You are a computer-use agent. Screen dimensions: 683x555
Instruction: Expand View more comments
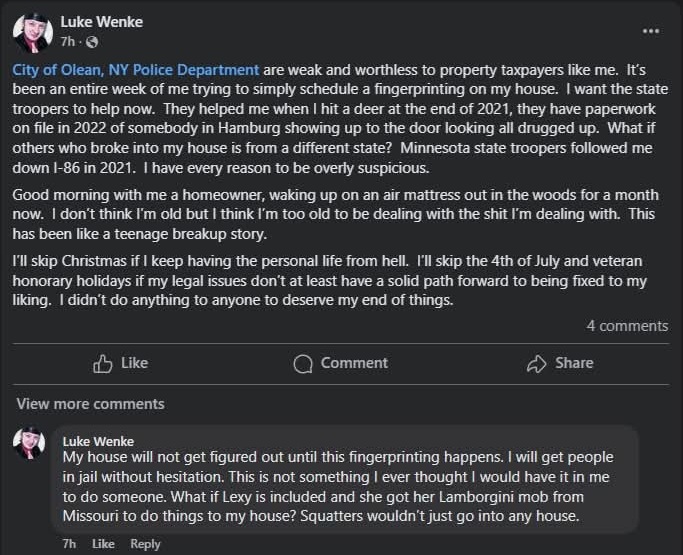[x=91, y=404]
